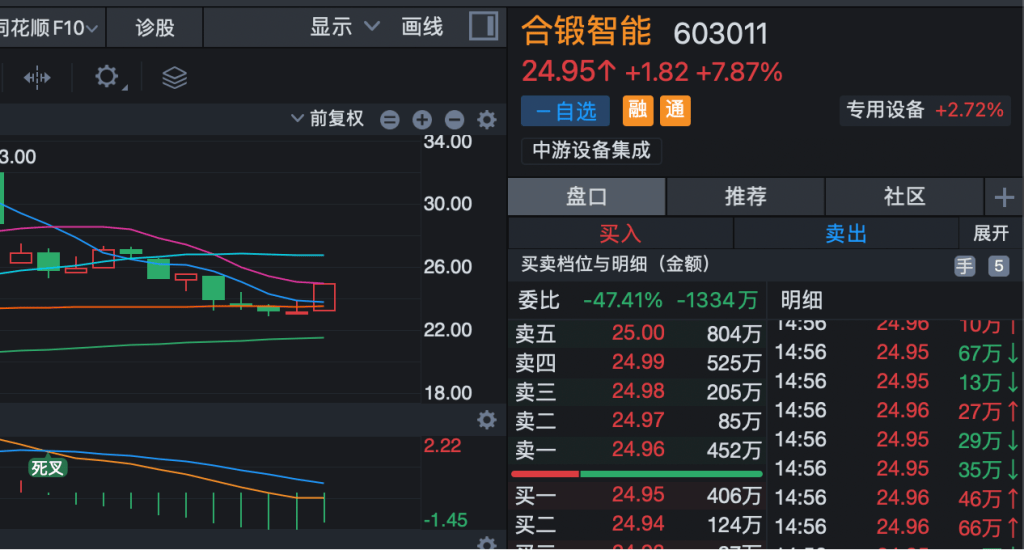Toggle the 手 unit switch in order book header
The height and width of the screenshot is (550, 1024).
[x=964, y=266]
